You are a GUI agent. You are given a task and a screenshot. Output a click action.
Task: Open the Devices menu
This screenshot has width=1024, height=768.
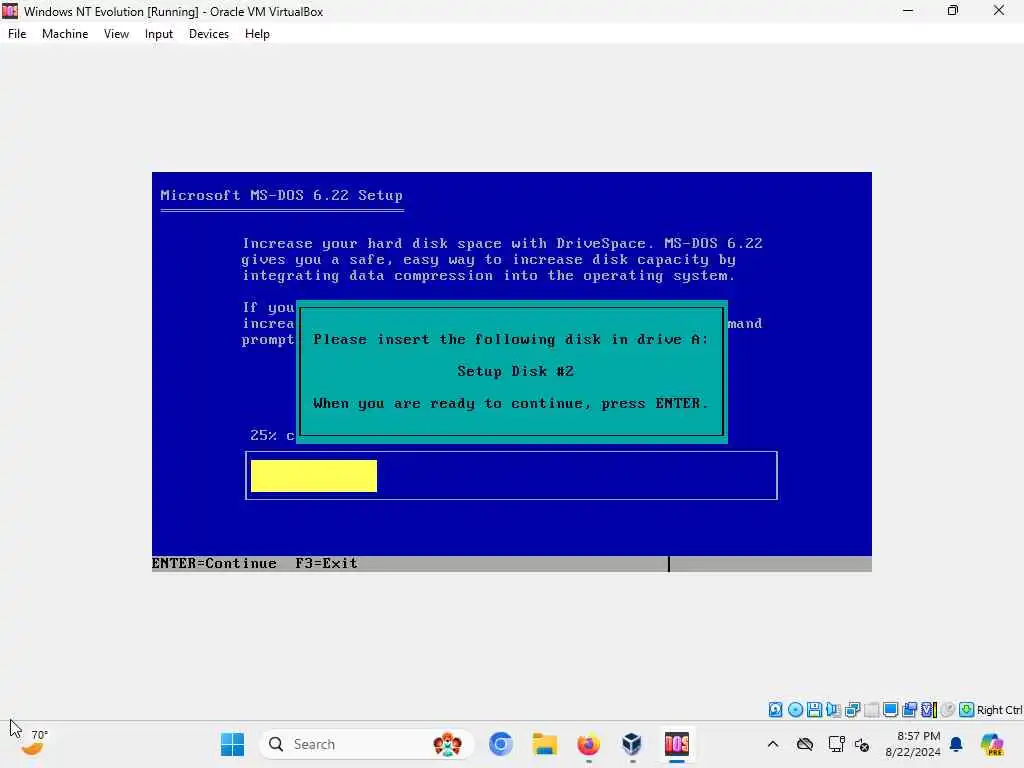[209, 34]
